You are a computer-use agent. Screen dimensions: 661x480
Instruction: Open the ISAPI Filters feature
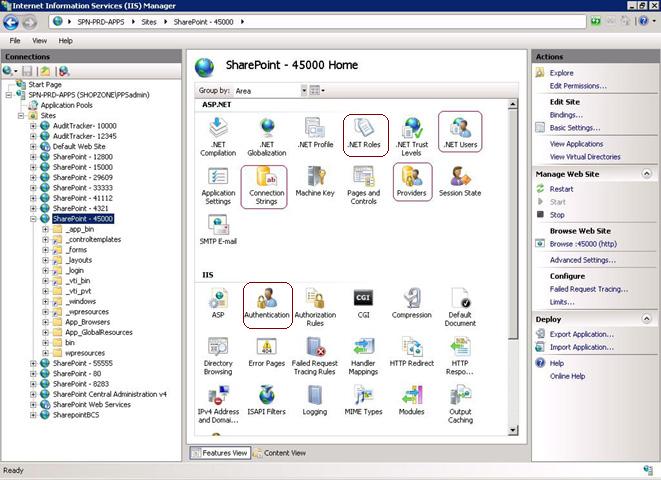click(266, 400)
